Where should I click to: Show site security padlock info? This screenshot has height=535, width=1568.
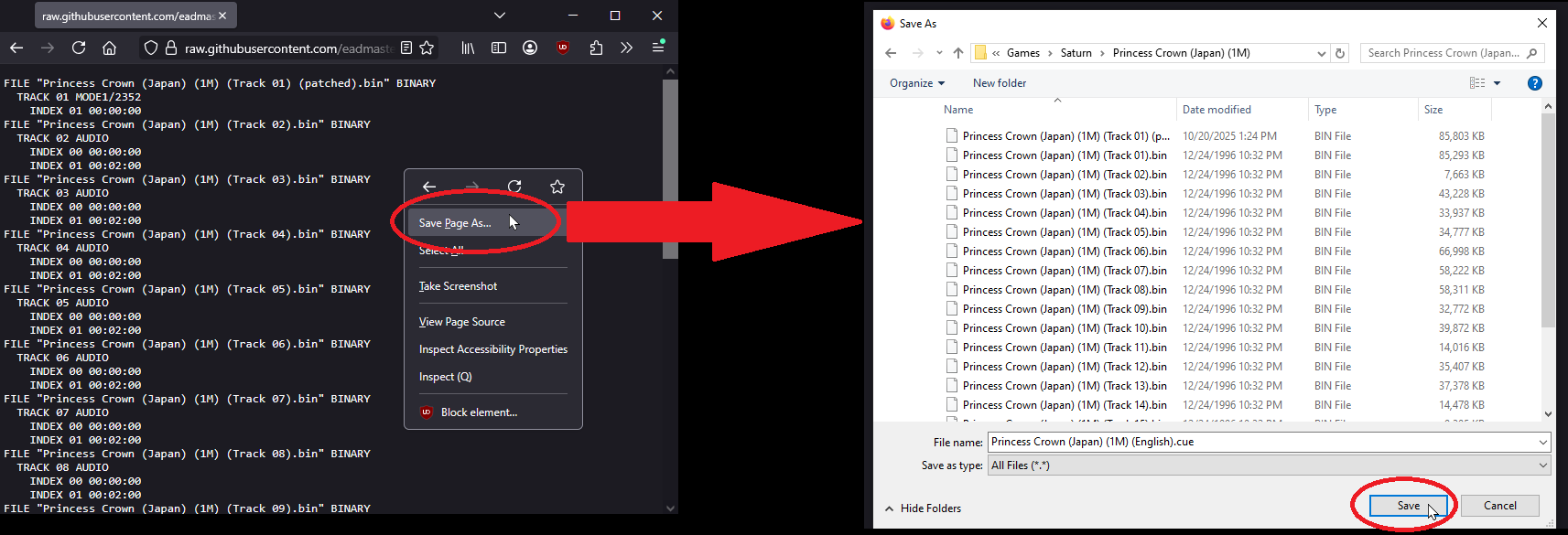(x=170, y=48)
